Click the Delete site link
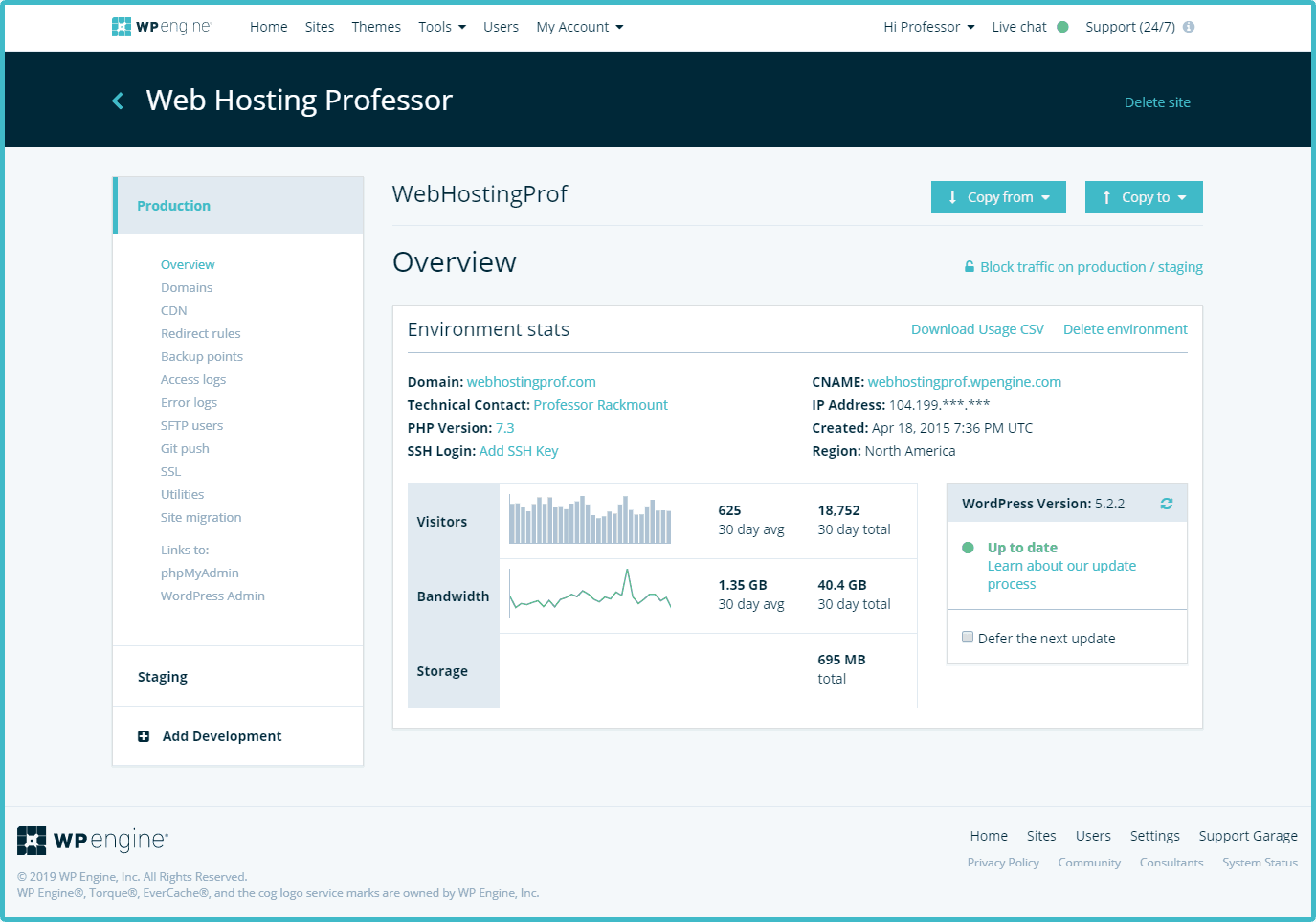The height and width of the screenshot is (922, 1316). point(1157,101)
